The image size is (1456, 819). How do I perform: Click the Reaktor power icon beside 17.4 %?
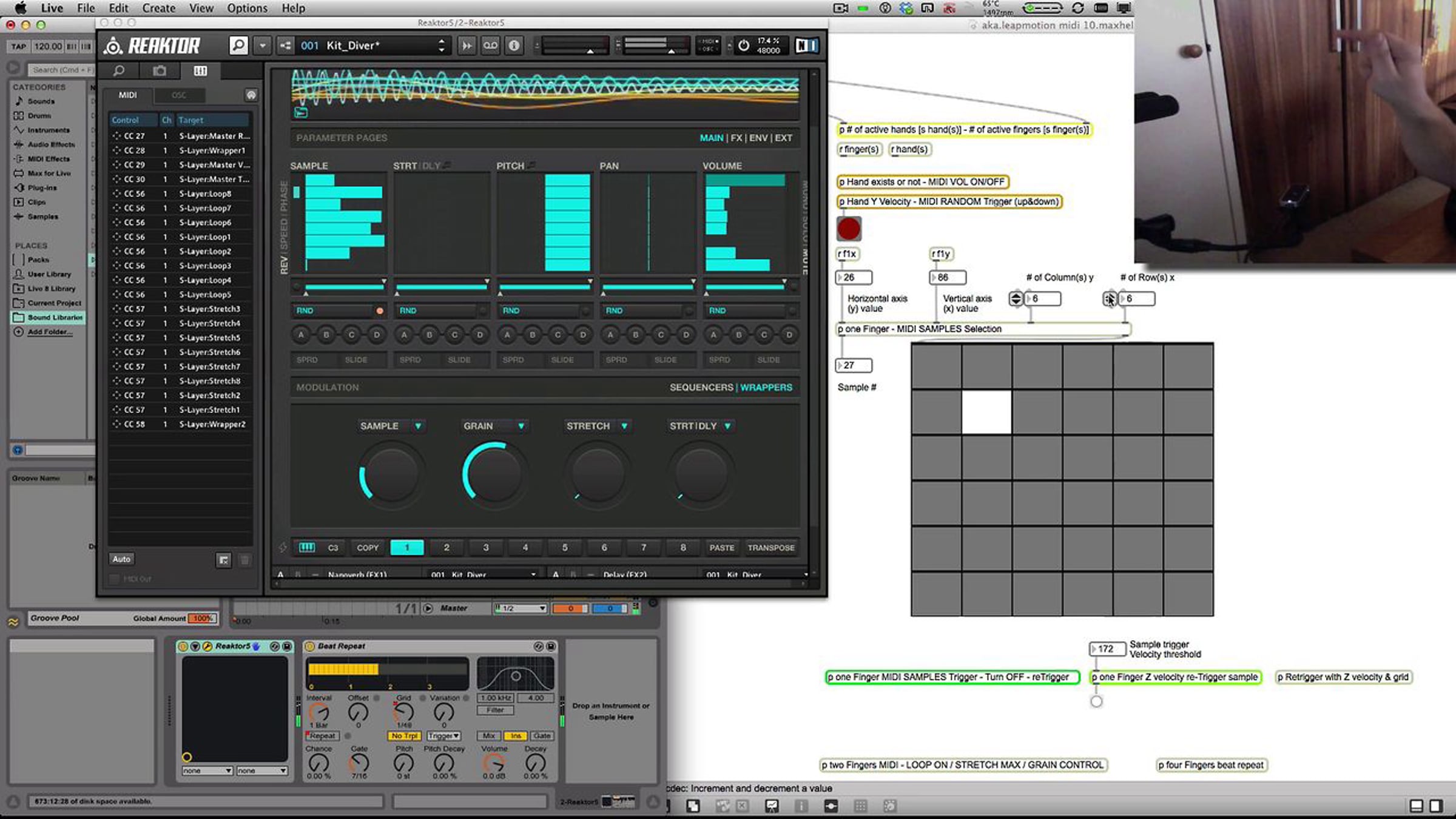[x=743, y=46]
